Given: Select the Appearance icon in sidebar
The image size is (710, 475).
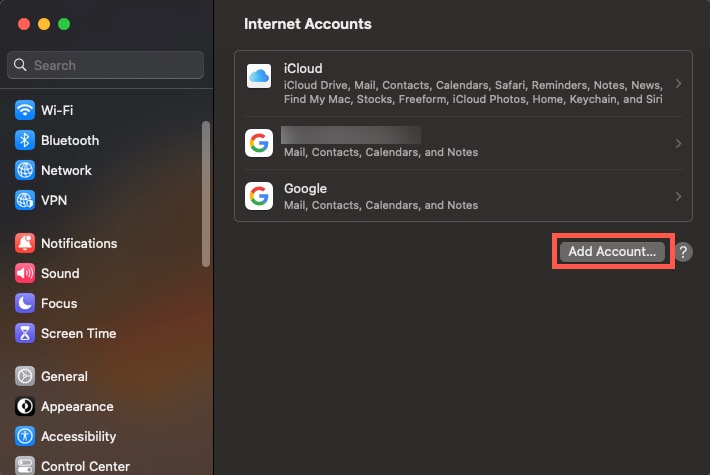Looking at the screenshot, I should 24,406.
